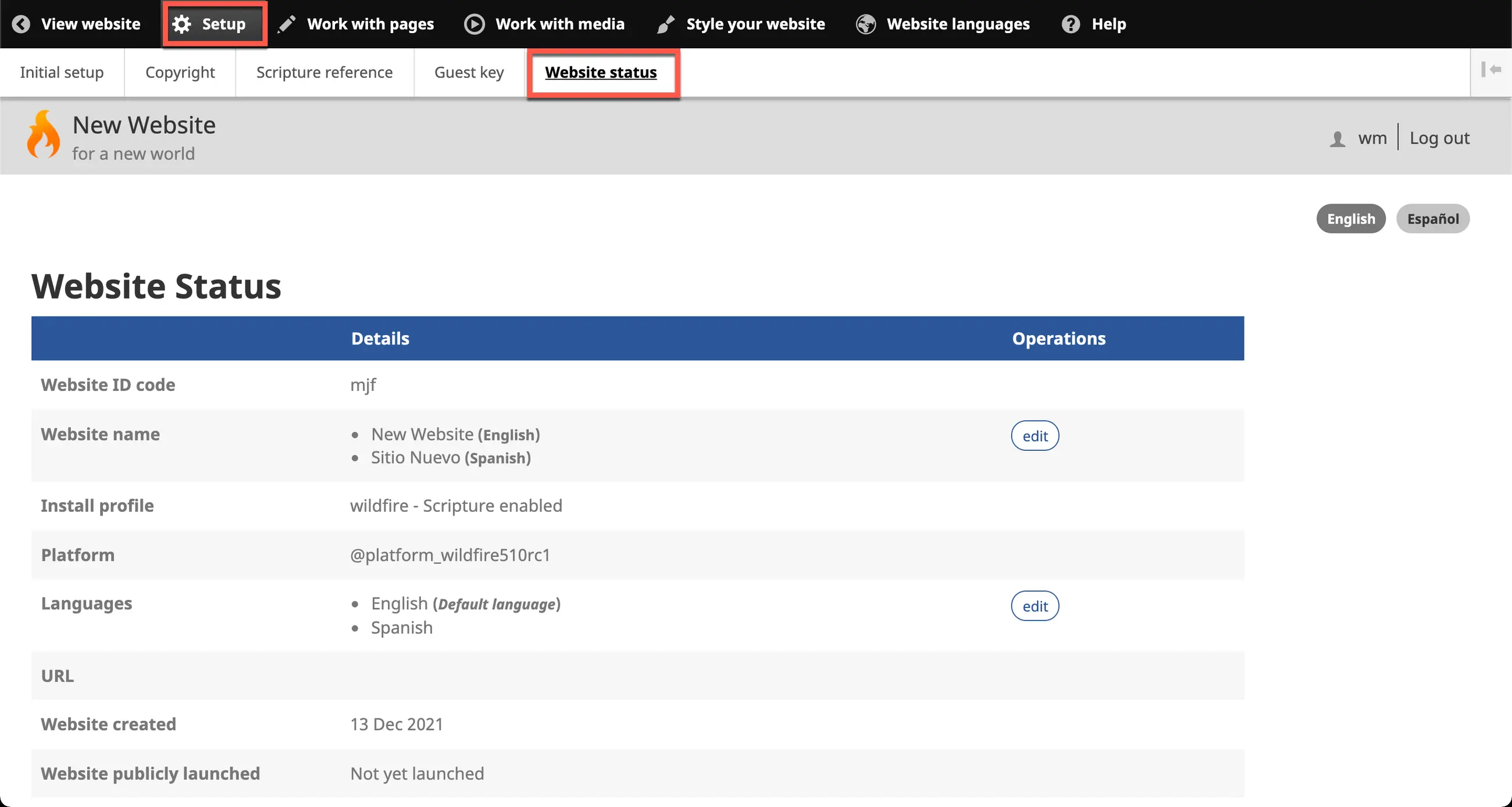This screenshot has width=1512, height=807.
Task: Click the pencil icon for Work with pages
Action: pos(287,24)
